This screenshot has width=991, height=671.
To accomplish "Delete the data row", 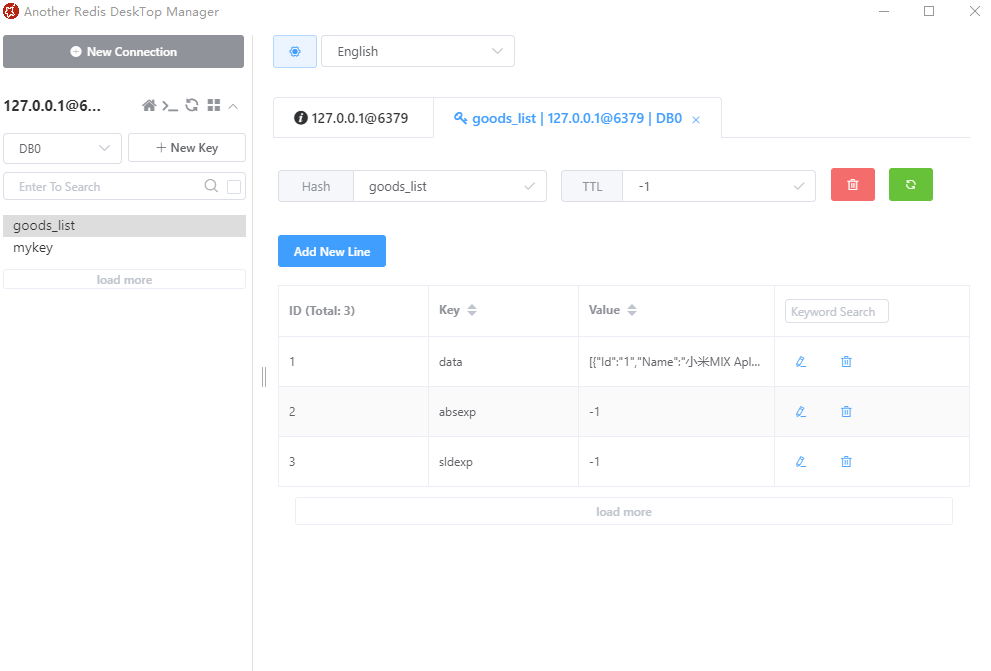I will click(846, 361).
